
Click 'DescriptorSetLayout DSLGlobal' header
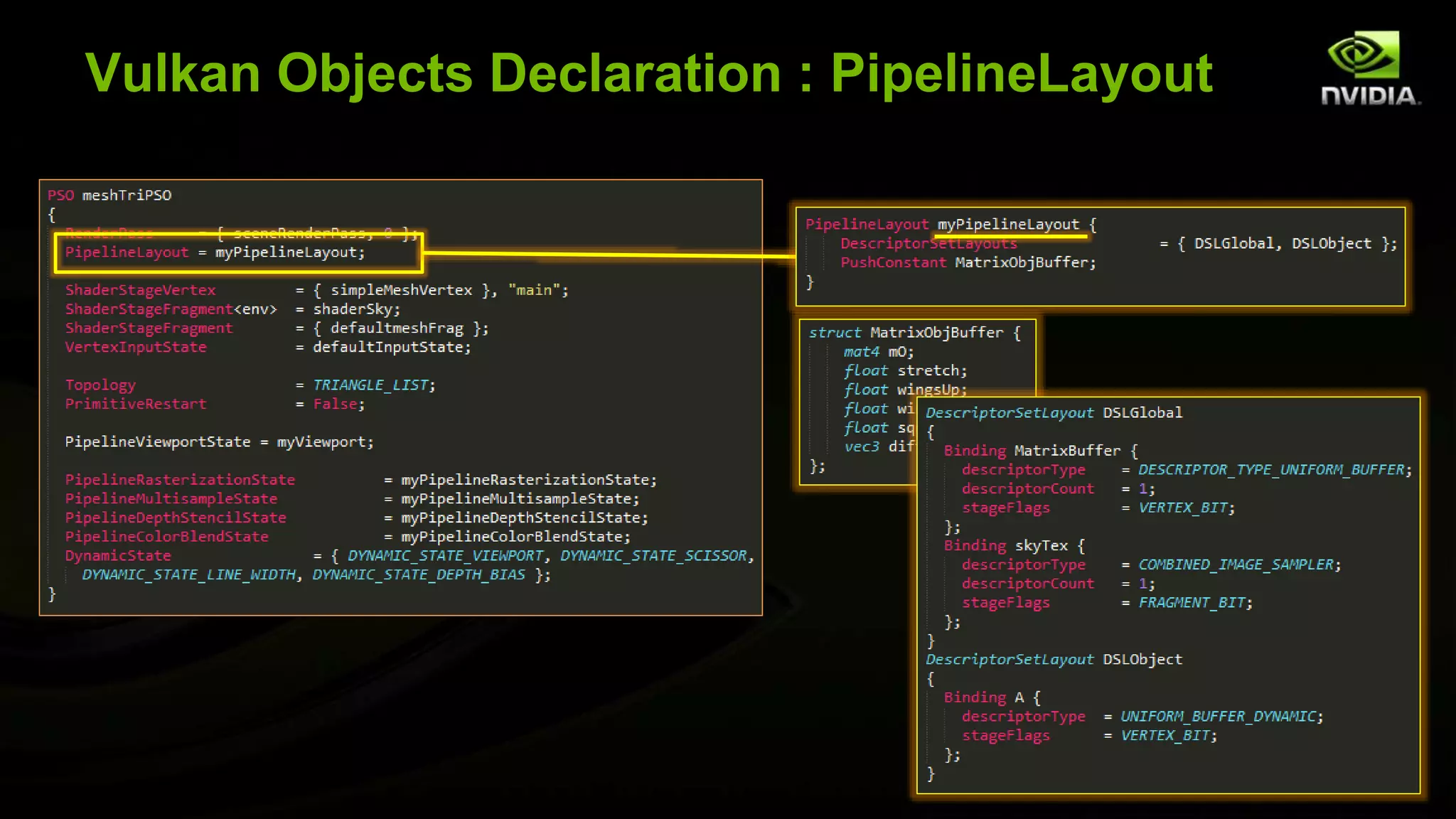point(1054,412)
